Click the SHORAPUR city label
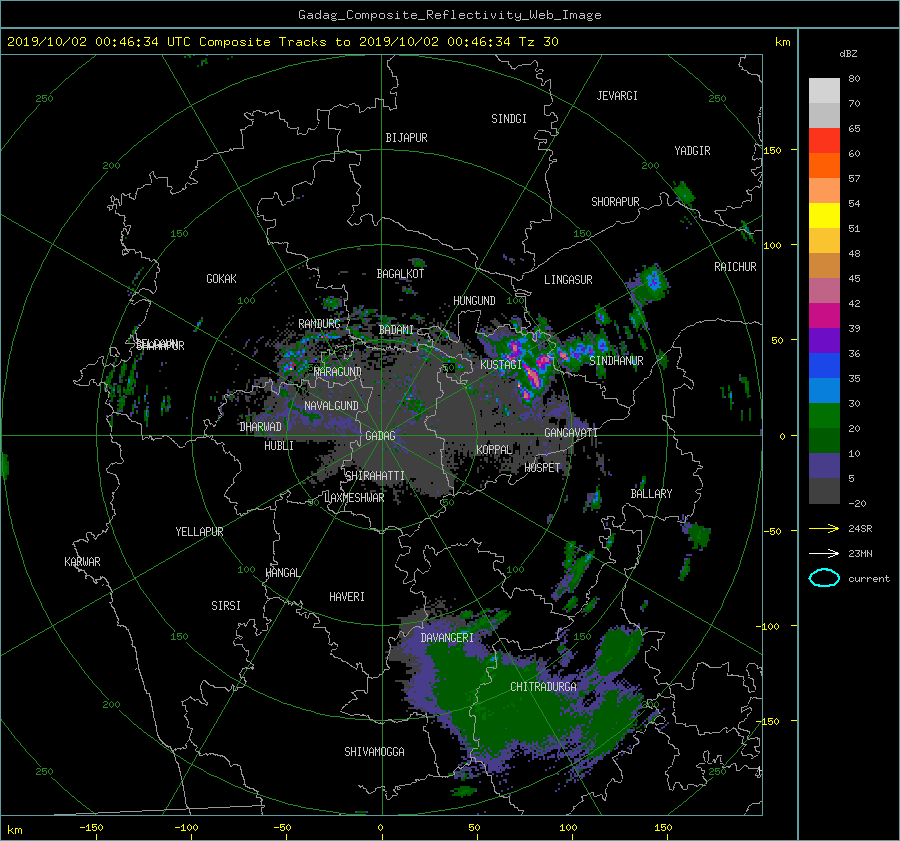Screen dimensions: 900x841 click(x=615, y=202)
